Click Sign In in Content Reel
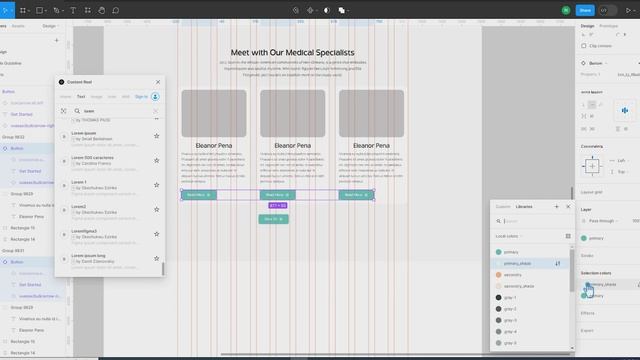The height and width of the screenshot is (360, 640). click(141, 97)
